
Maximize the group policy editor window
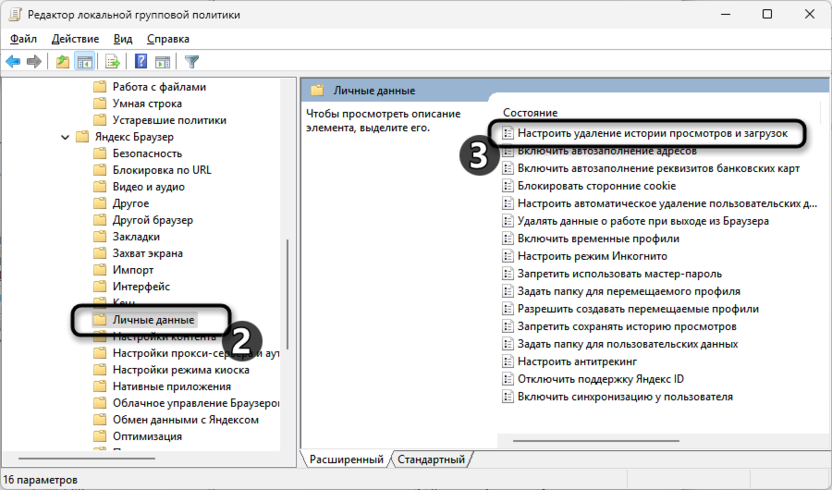point(767,14)
